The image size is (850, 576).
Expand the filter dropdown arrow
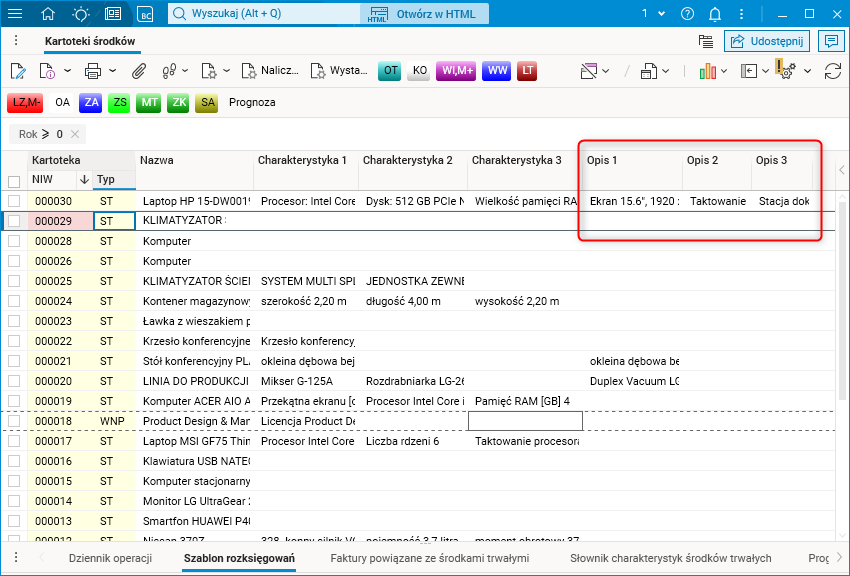606,70
